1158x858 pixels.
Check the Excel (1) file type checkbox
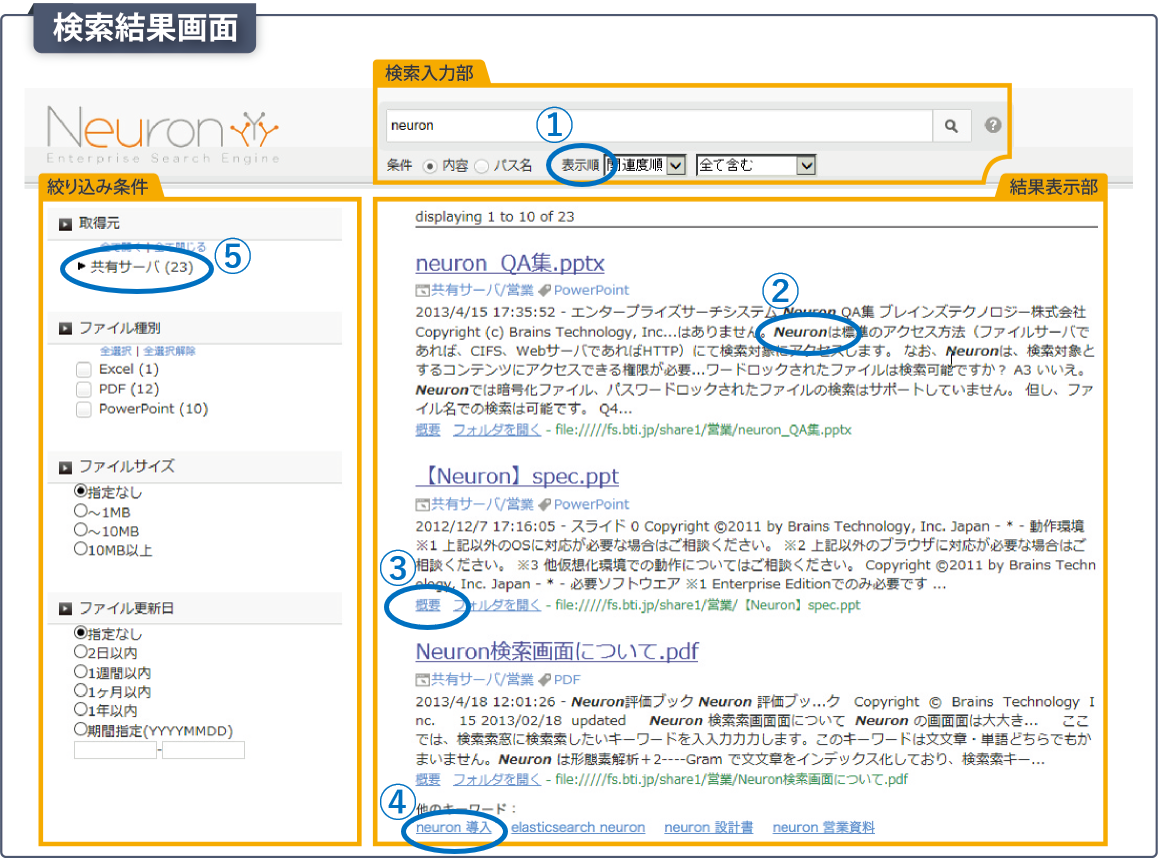[x=84, y=370]
